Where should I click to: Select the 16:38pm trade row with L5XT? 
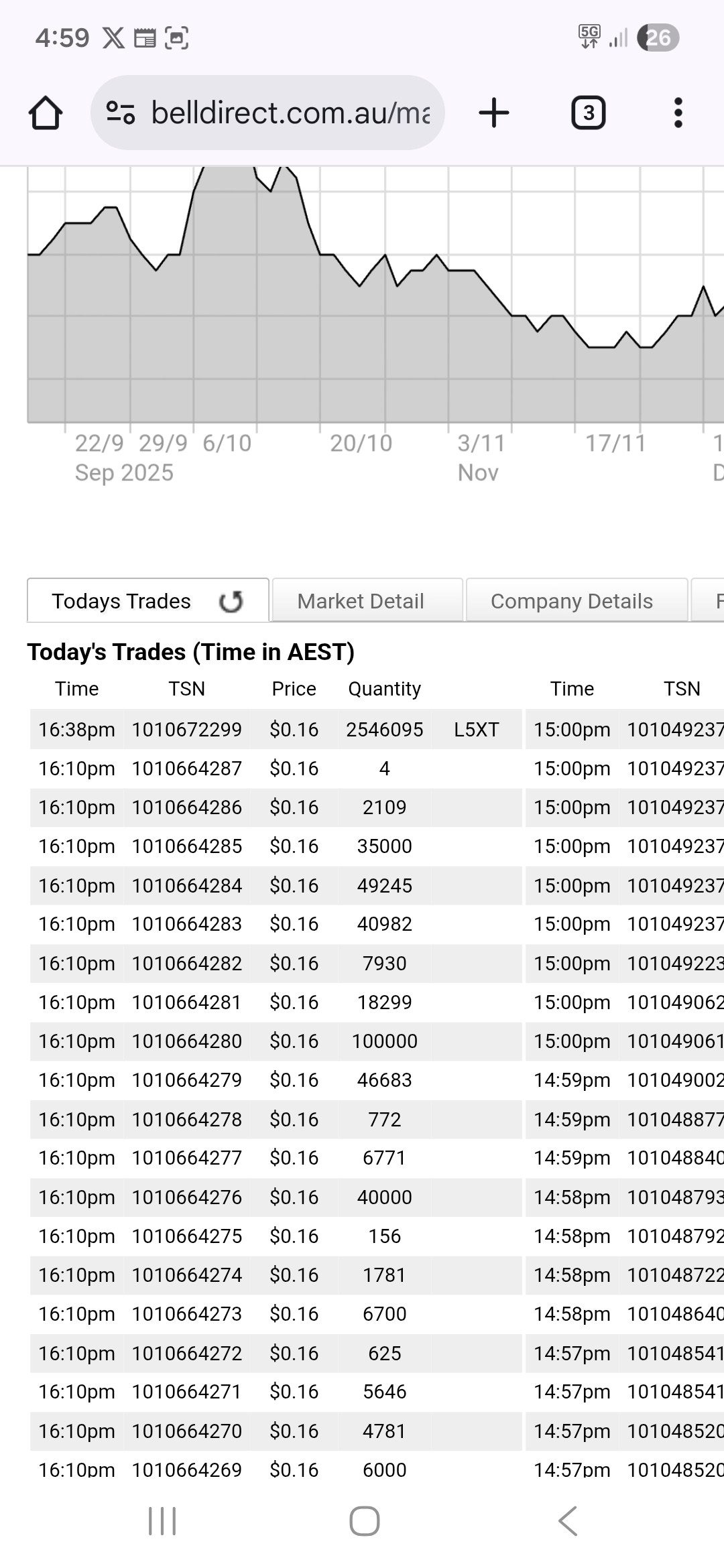pyautogui.click(x=275, y=729)
